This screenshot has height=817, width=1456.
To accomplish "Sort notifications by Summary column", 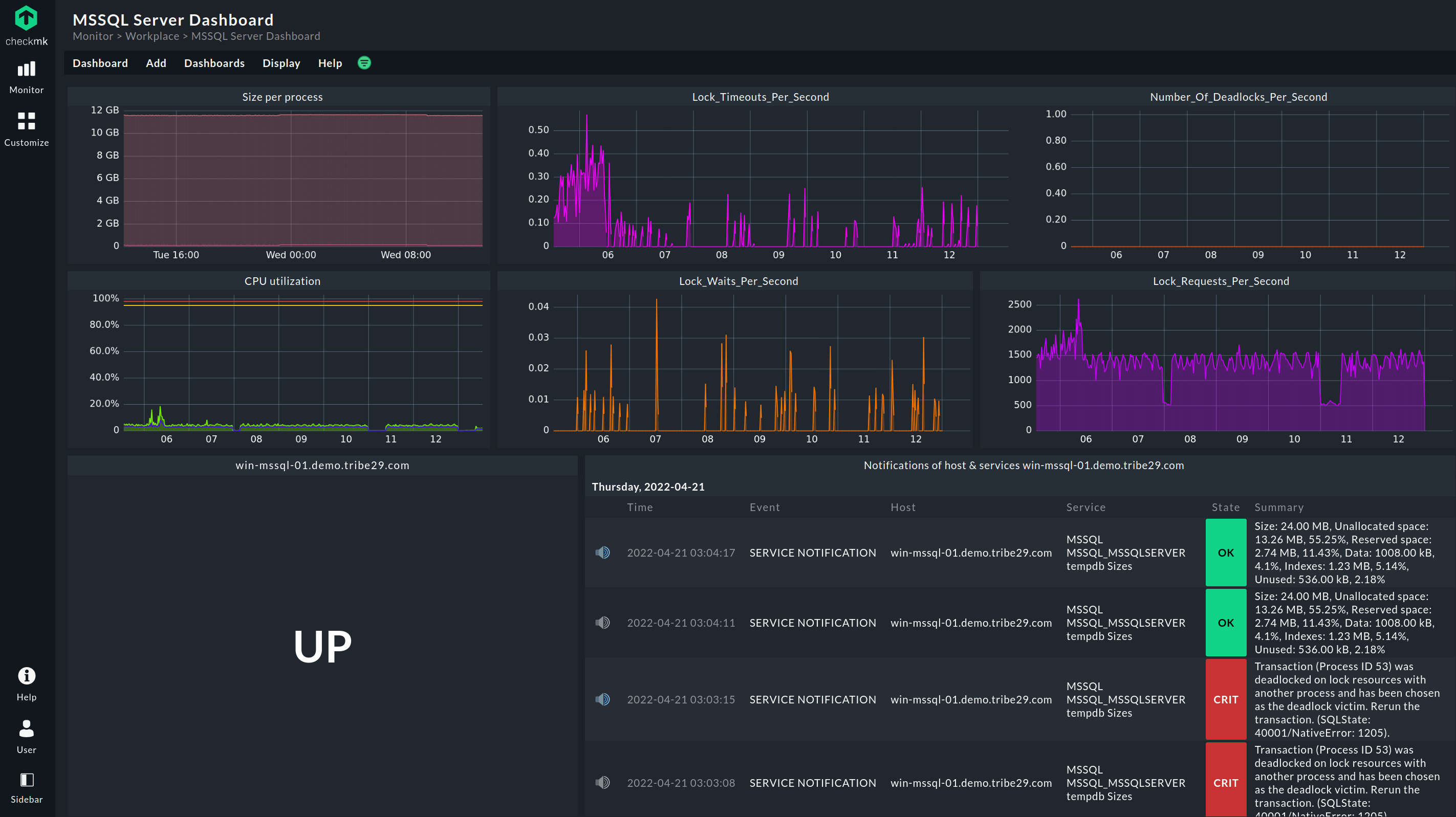I will click(1279, 507).
